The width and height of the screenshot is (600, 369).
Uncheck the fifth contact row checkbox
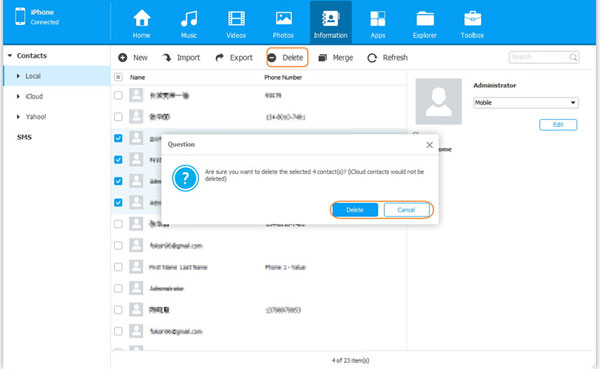(x=118, y=181)
